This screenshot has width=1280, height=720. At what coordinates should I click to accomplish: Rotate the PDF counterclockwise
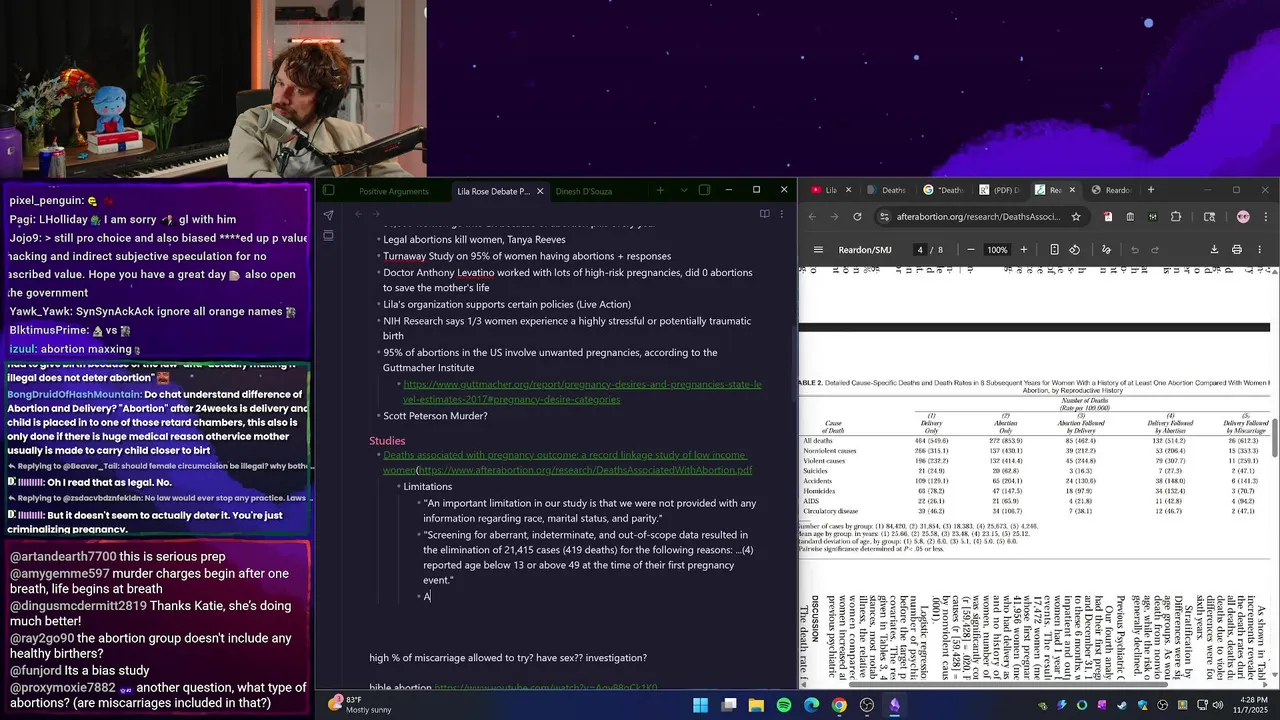click(x=1075, y=250)
